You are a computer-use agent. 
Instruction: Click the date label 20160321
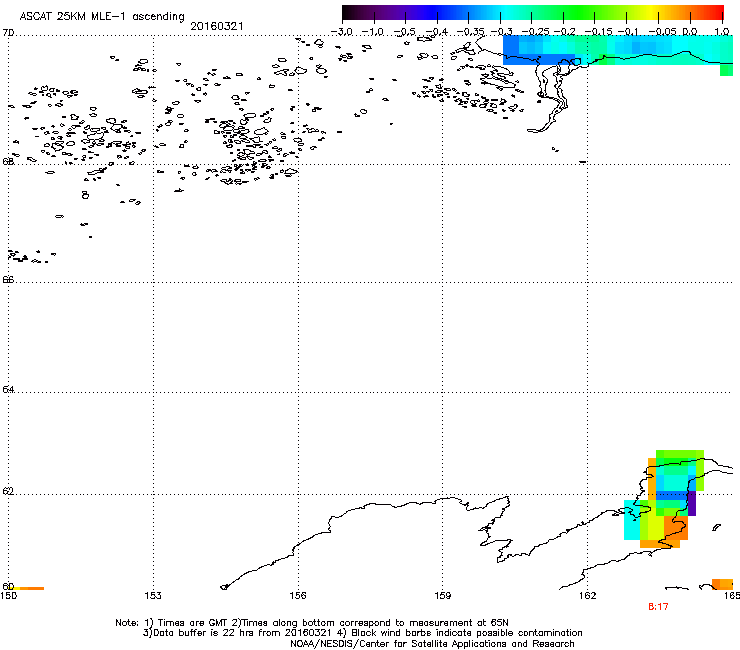tap(217, 26)
